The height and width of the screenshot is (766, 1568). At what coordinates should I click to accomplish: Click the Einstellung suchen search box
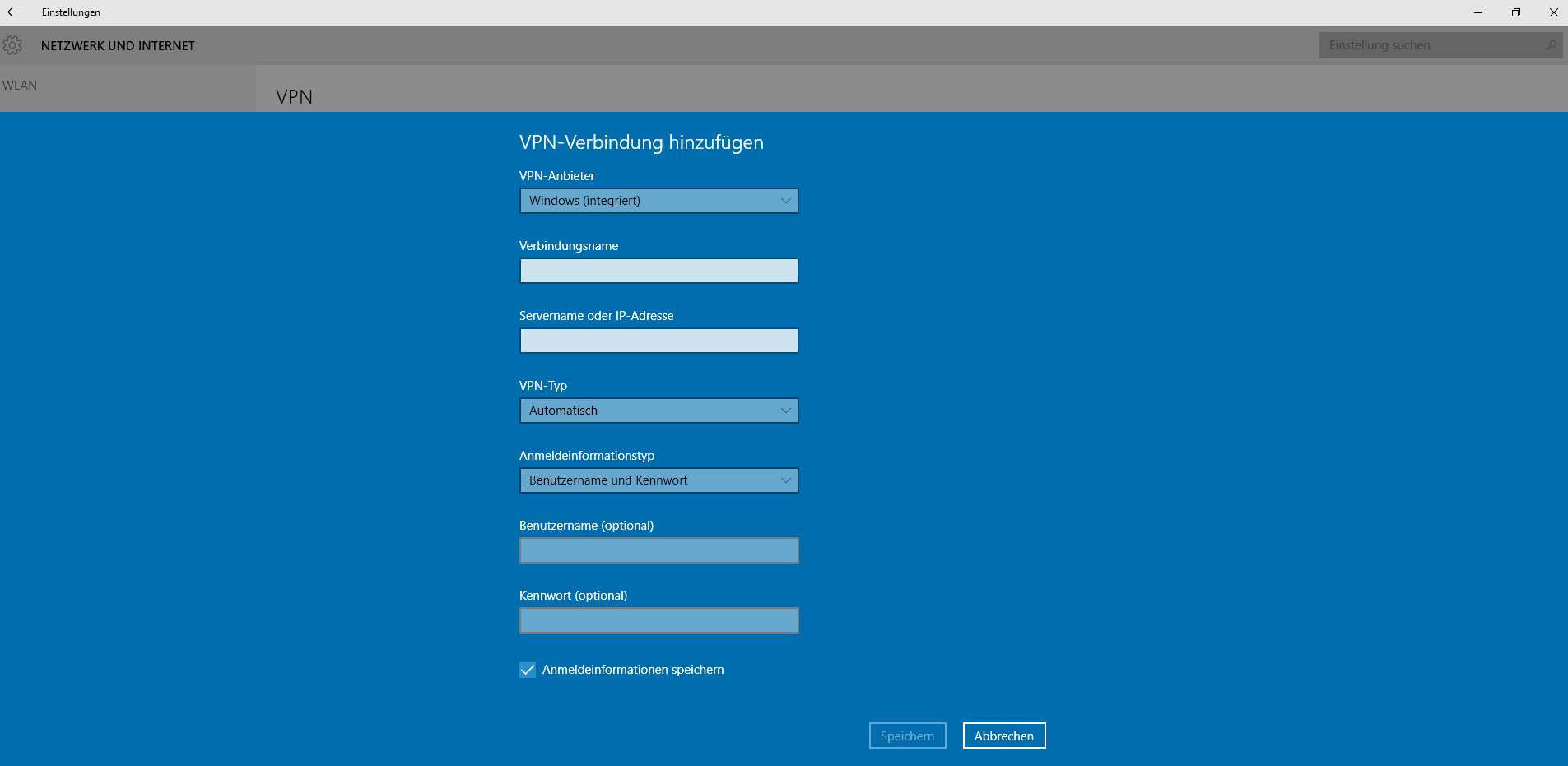1440,45
